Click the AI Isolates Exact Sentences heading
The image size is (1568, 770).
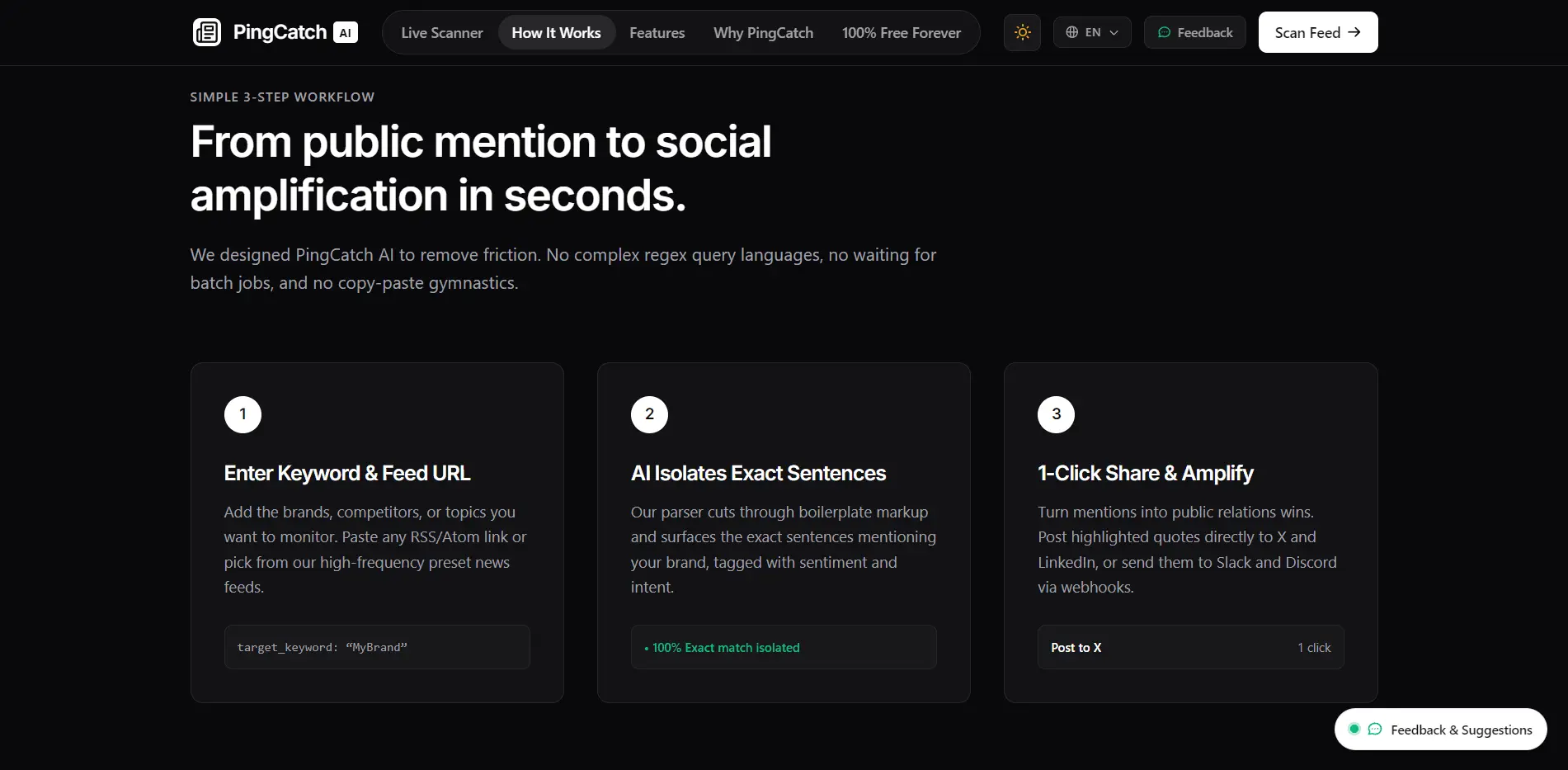tap(758, 473)
